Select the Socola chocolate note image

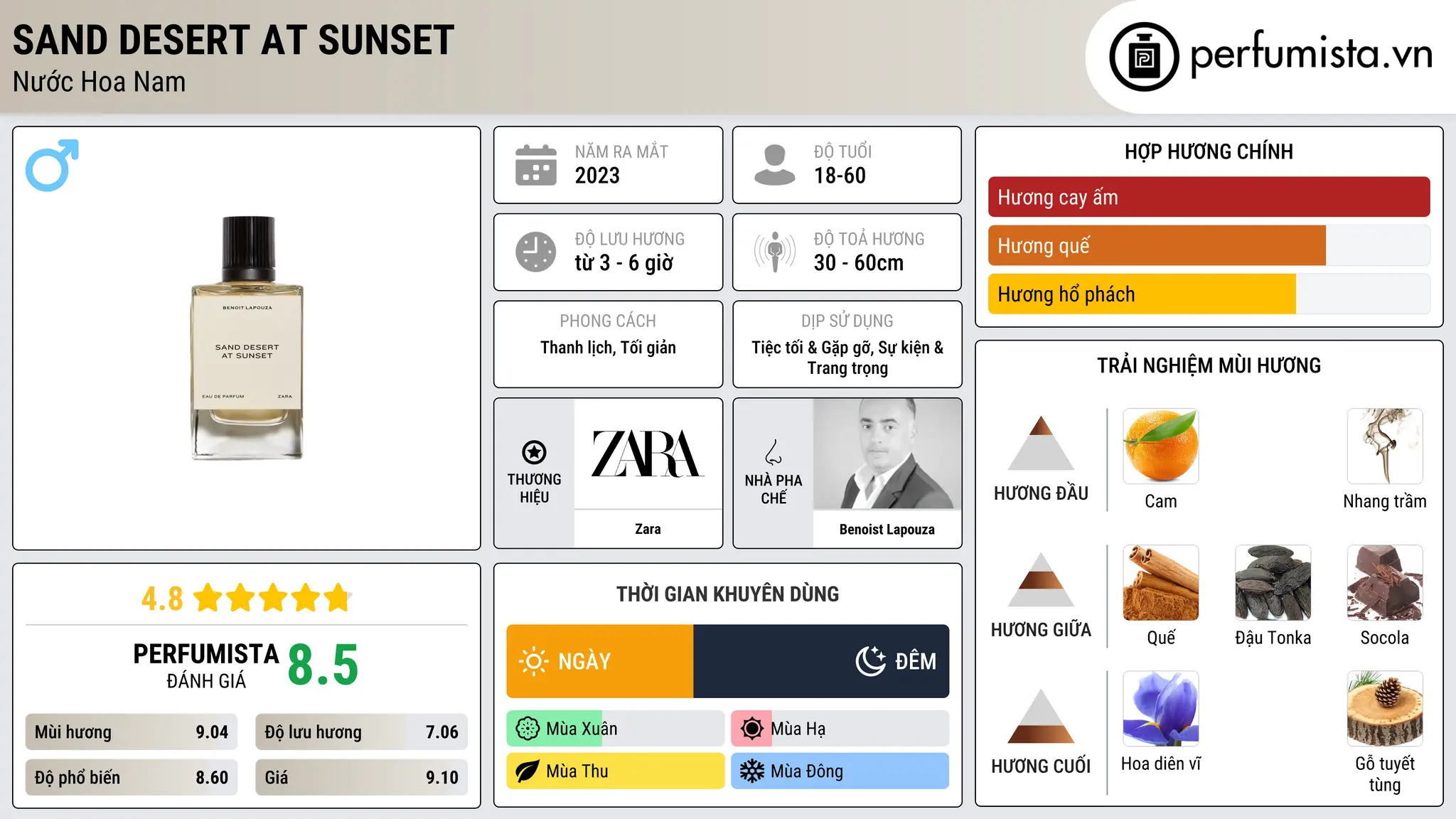click(1385, 583)
